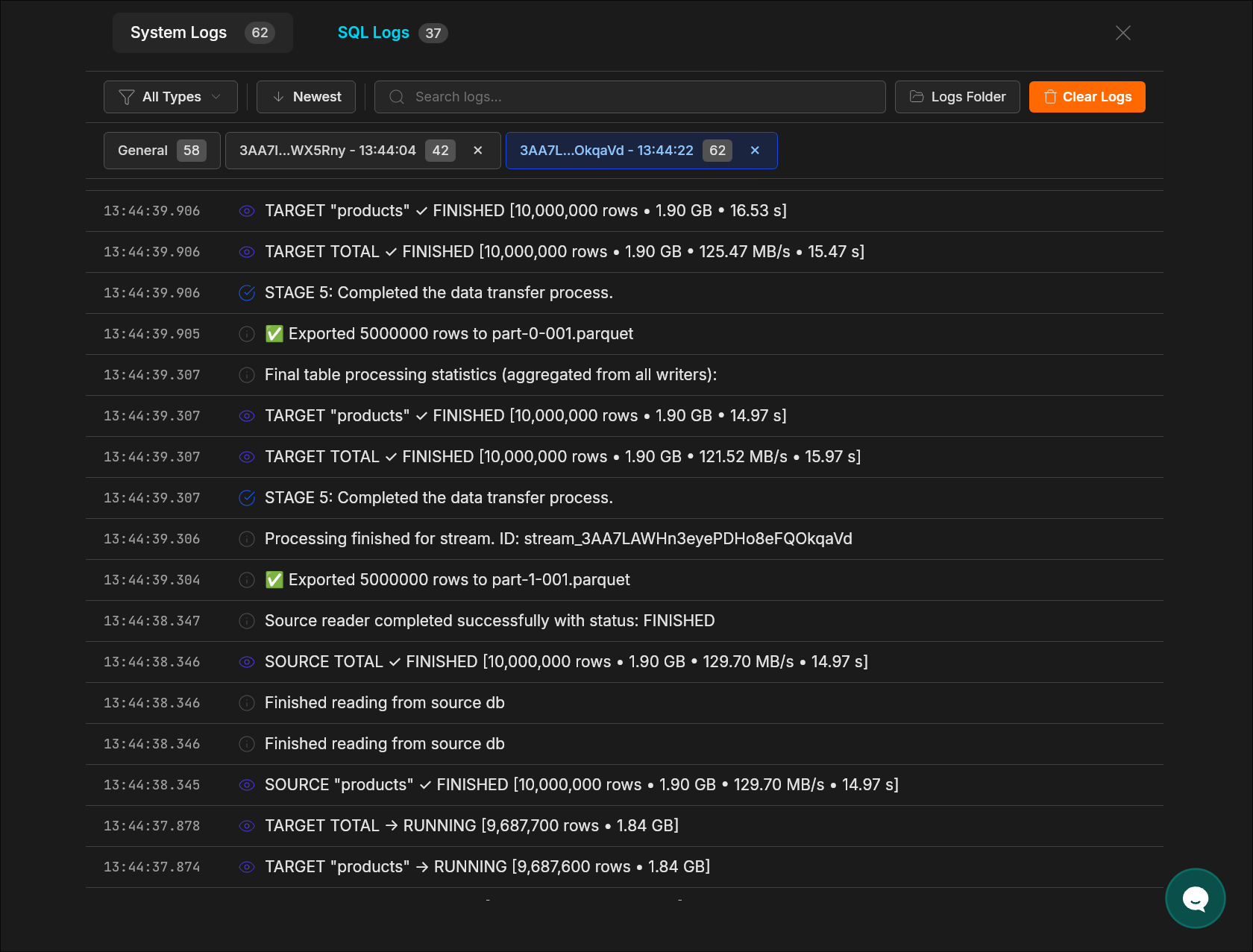1253x952 pixels.
Task: Click the folder icon in Logs Folder
Action: tap(917, 97)
